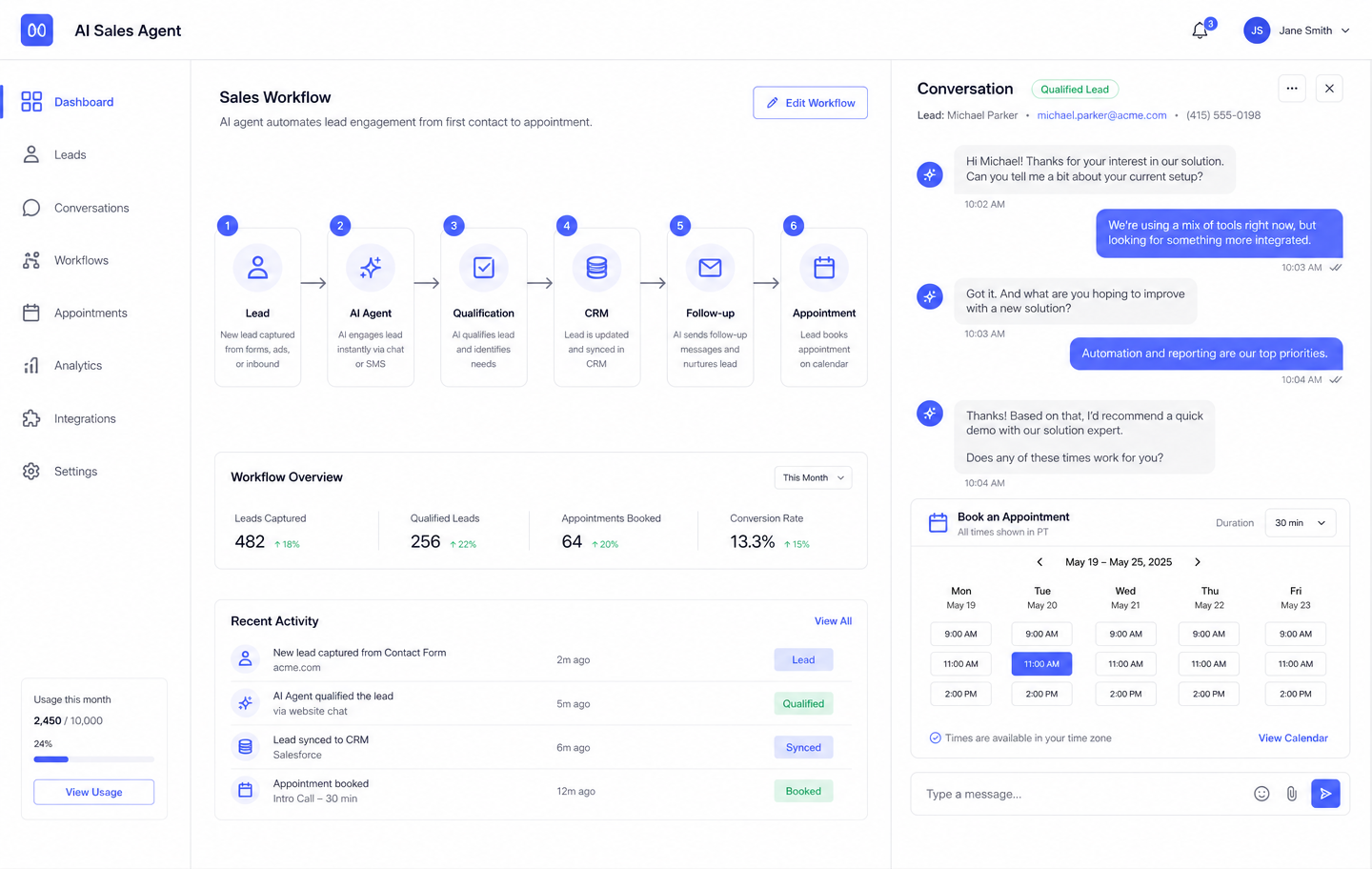Image resolution: width=1372 pixels, height=869 pixels.
Task: Select Fri May 23 2:00 PM slot
Action: pos(1295,694)
